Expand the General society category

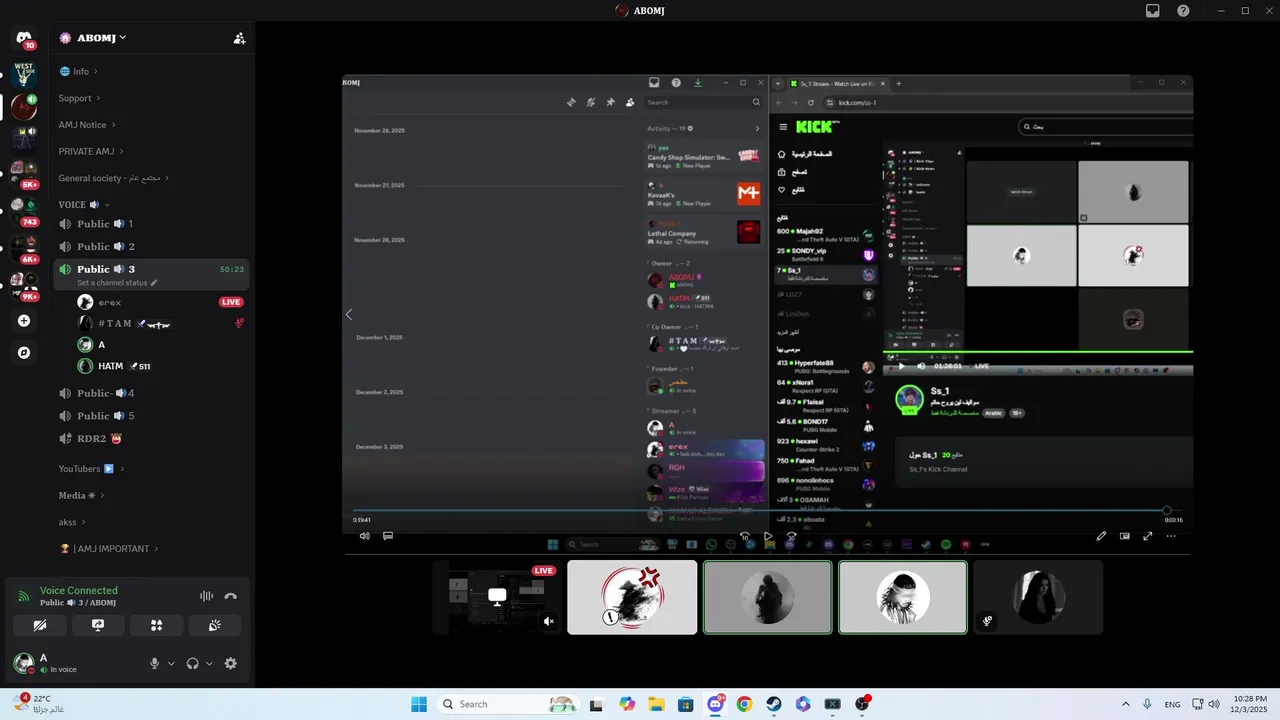pyautogui.click(x=113, y=178)
